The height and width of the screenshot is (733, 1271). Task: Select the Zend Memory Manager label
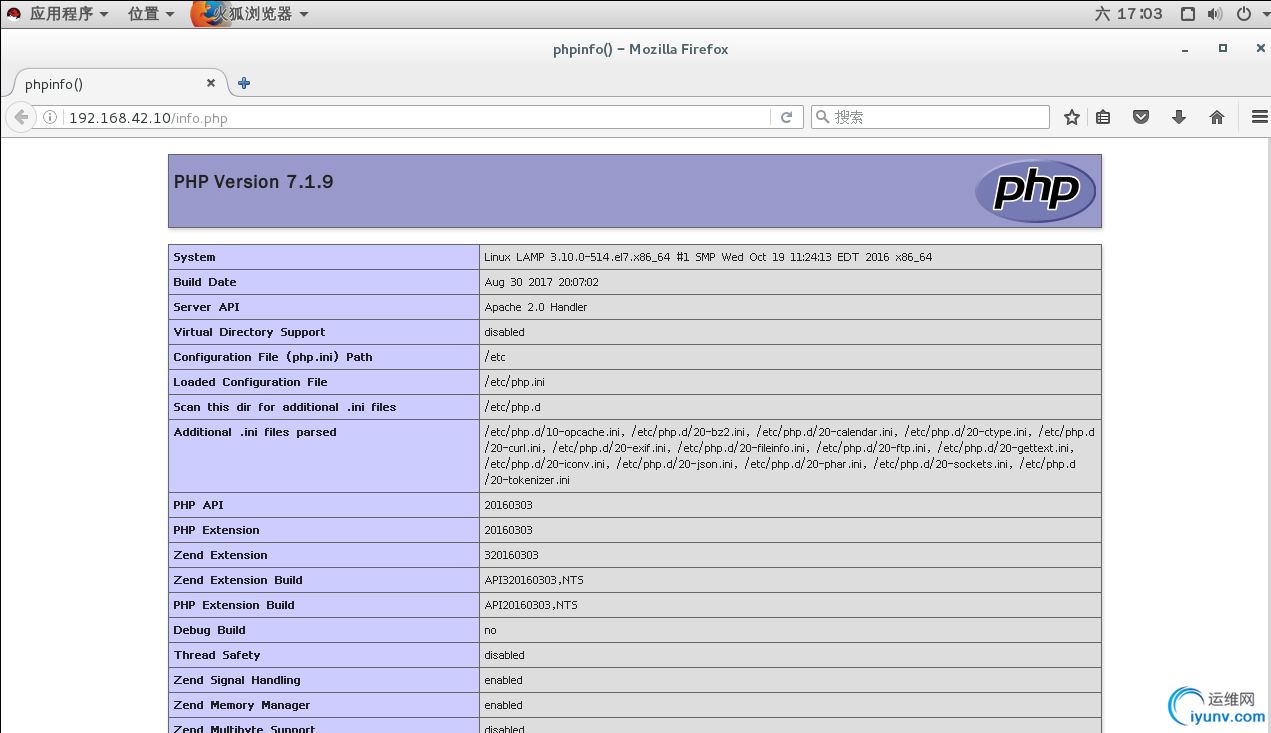(242, 705)
